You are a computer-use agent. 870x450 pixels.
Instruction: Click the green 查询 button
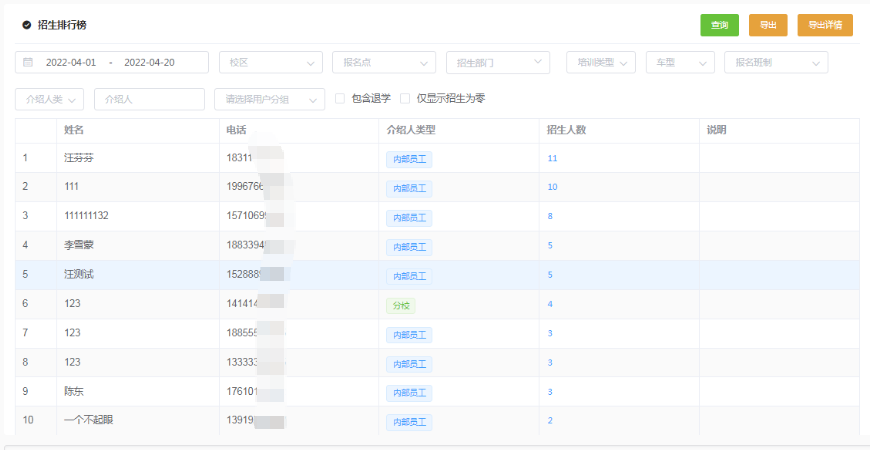[719, 25]
